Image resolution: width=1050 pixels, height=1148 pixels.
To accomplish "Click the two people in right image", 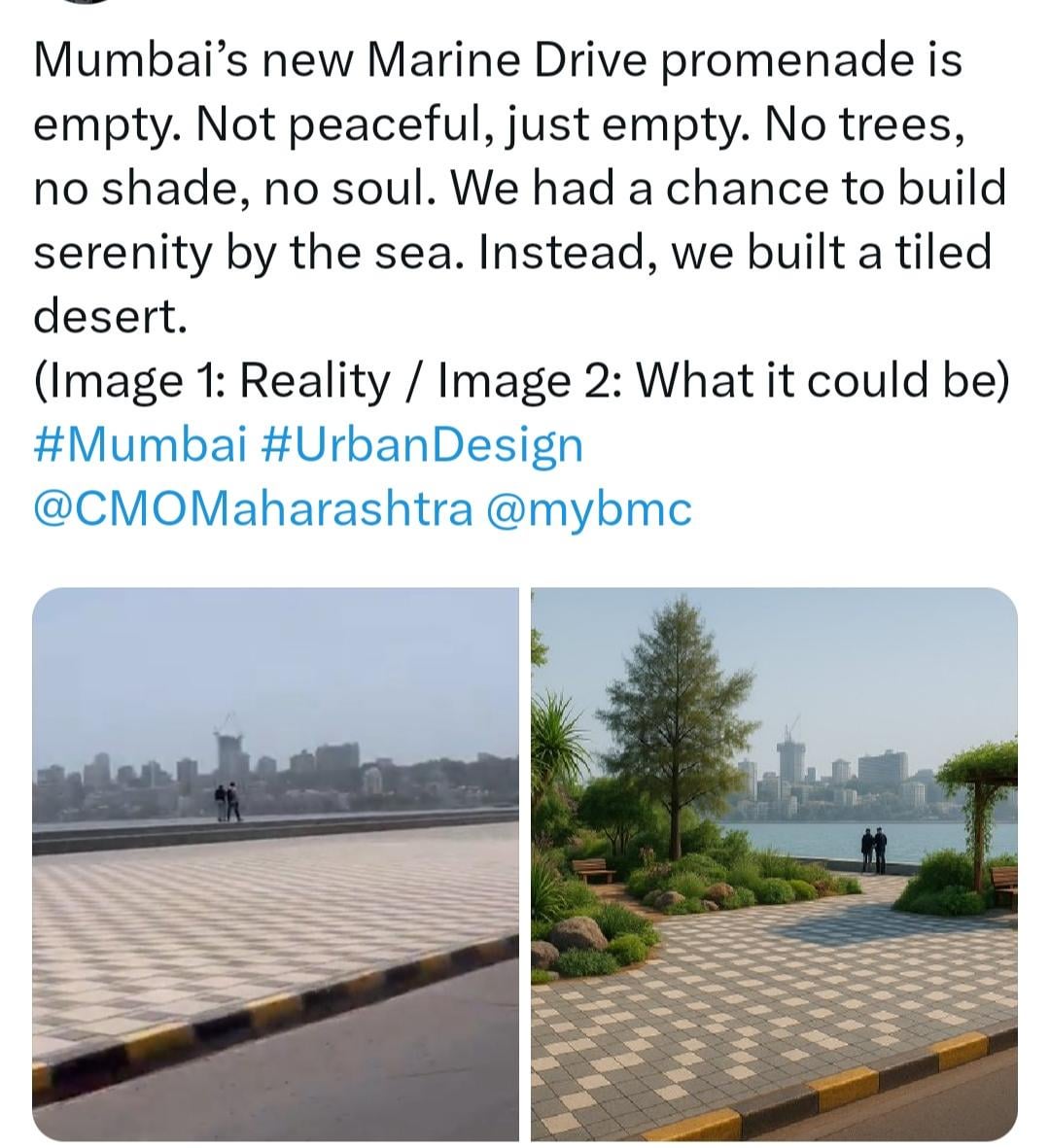I will point(873,850).
